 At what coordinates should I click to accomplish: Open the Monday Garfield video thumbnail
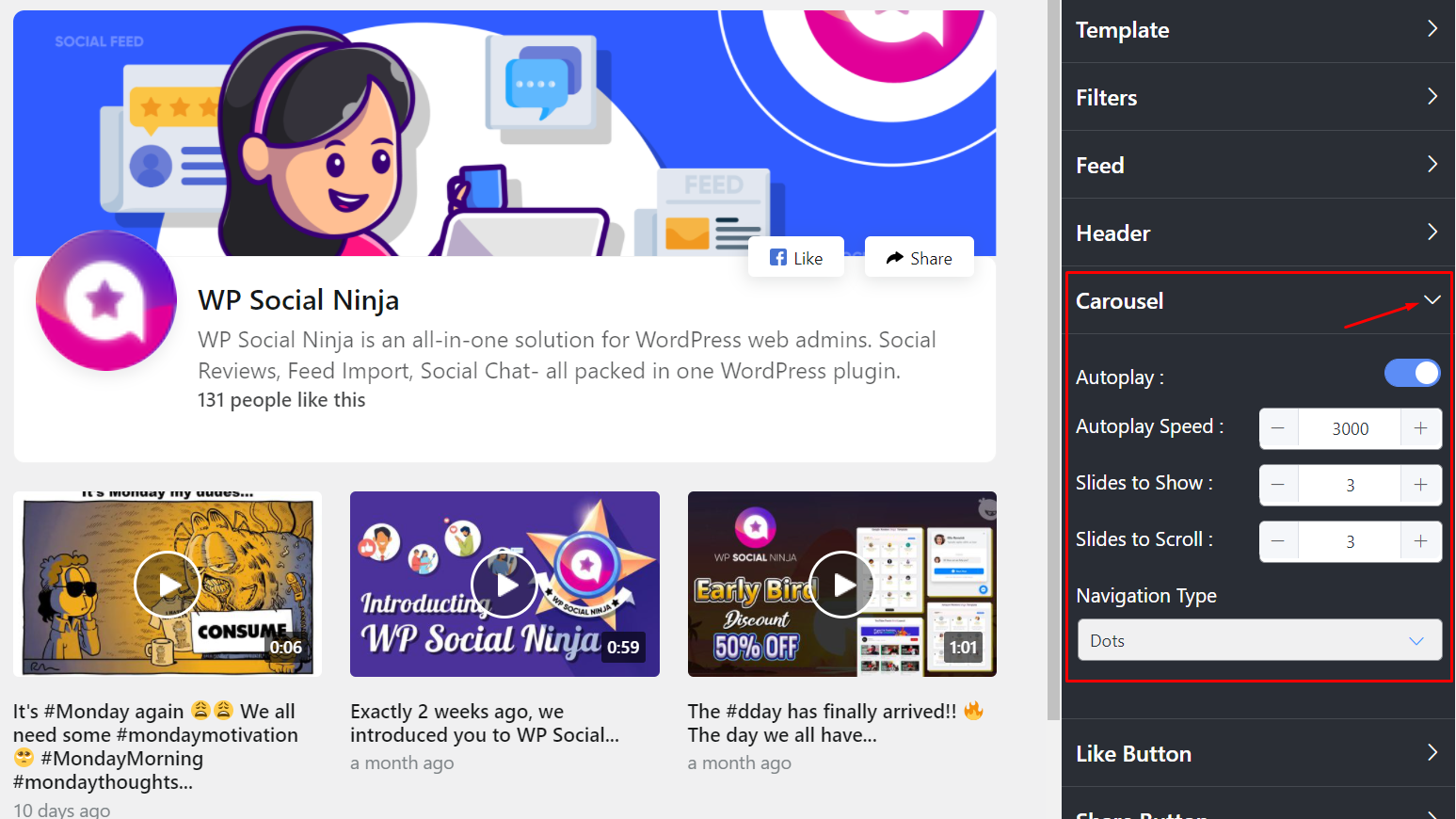168,584
